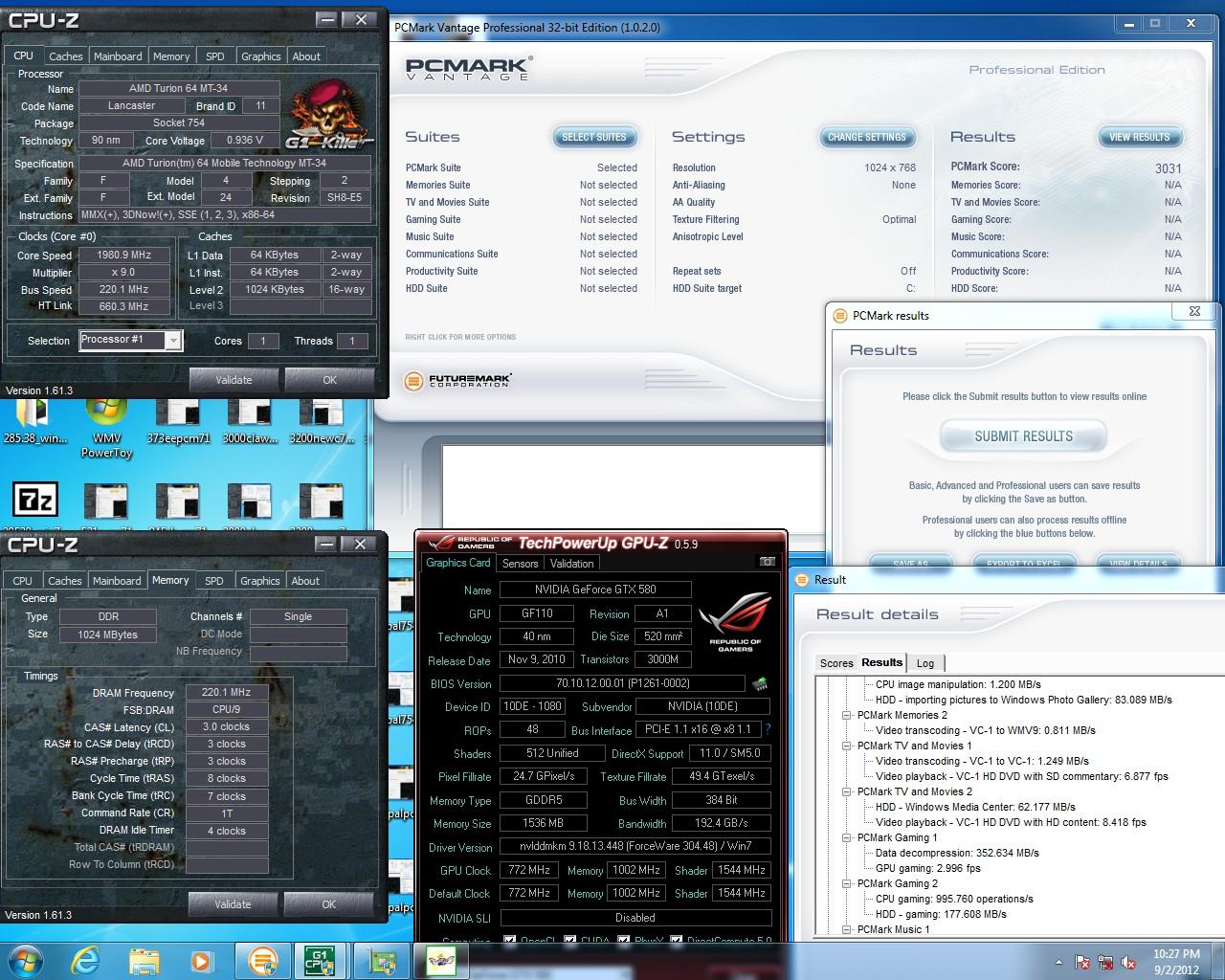Open the 7z archive desktop icon
The image size is (1225, 980).
34,500
